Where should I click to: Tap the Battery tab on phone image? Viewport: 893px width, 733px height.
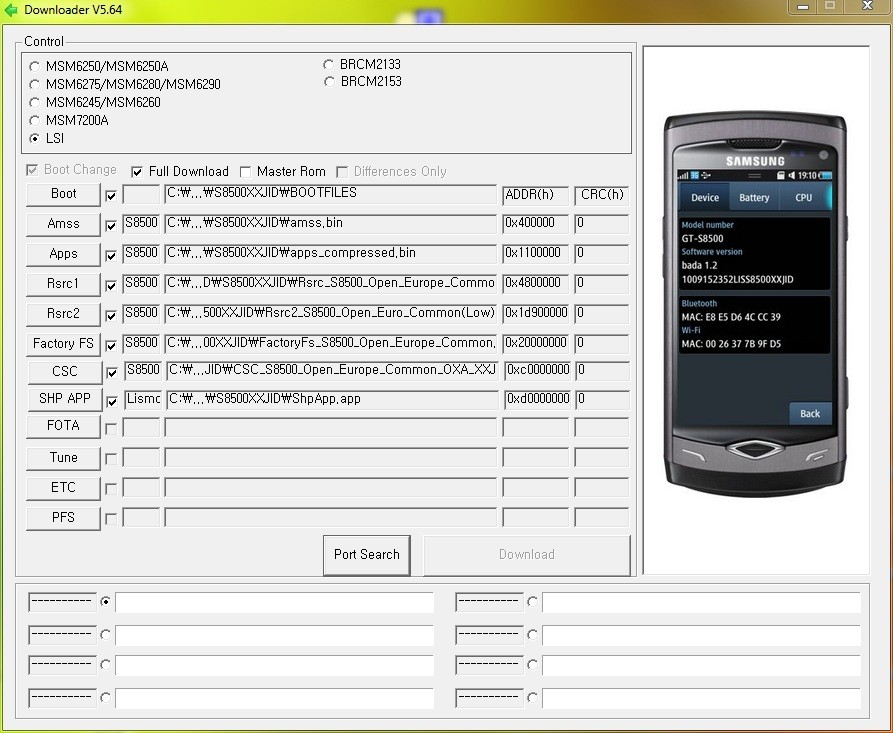pyautogui.click(x=754, y=198)
